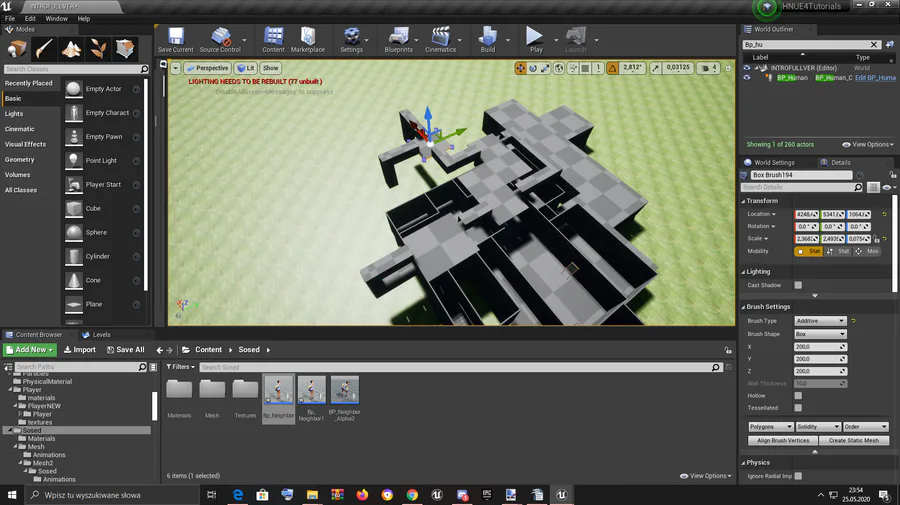Open content browser Filters dropdown

pos(181,367)
